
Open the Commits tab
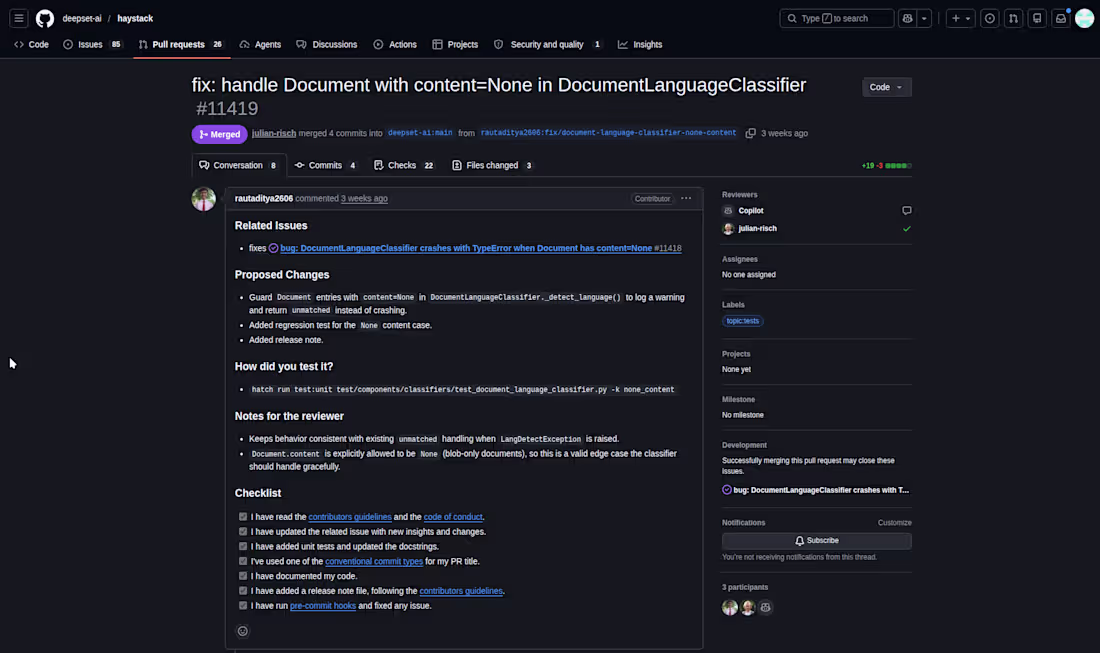point(326,166)
